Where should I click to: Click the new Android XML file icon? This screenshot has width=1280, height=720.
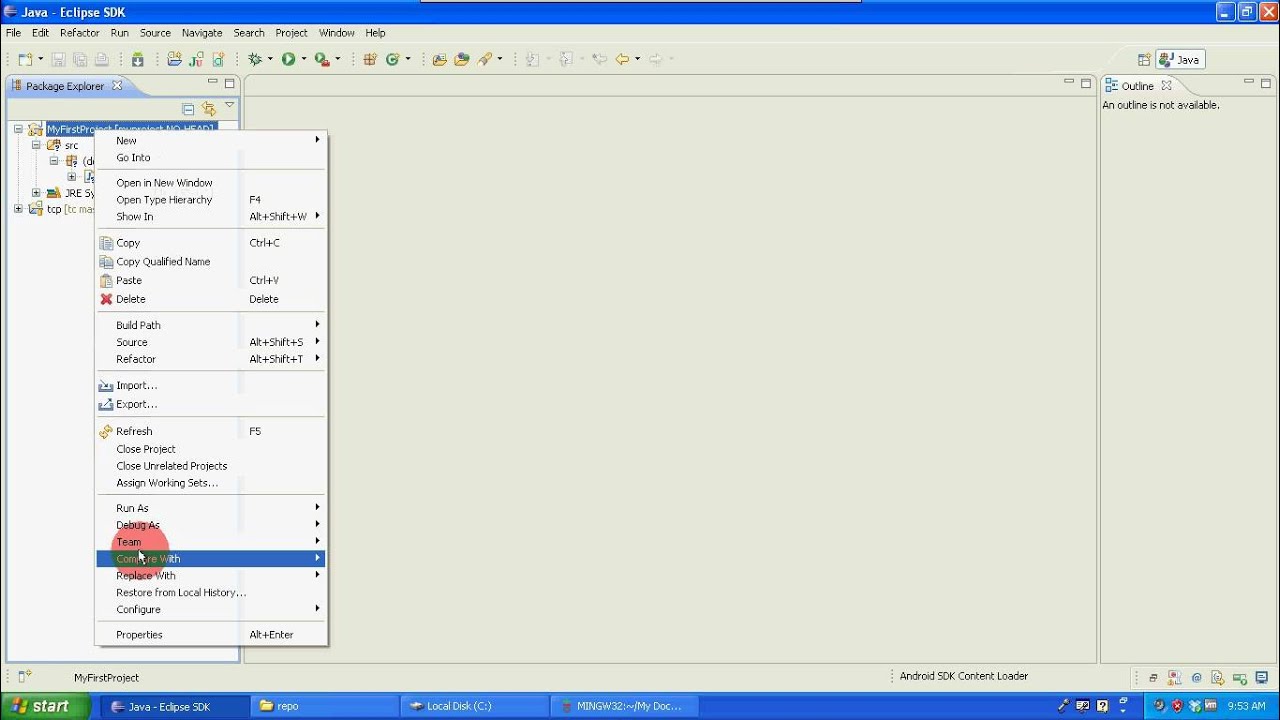218,60
